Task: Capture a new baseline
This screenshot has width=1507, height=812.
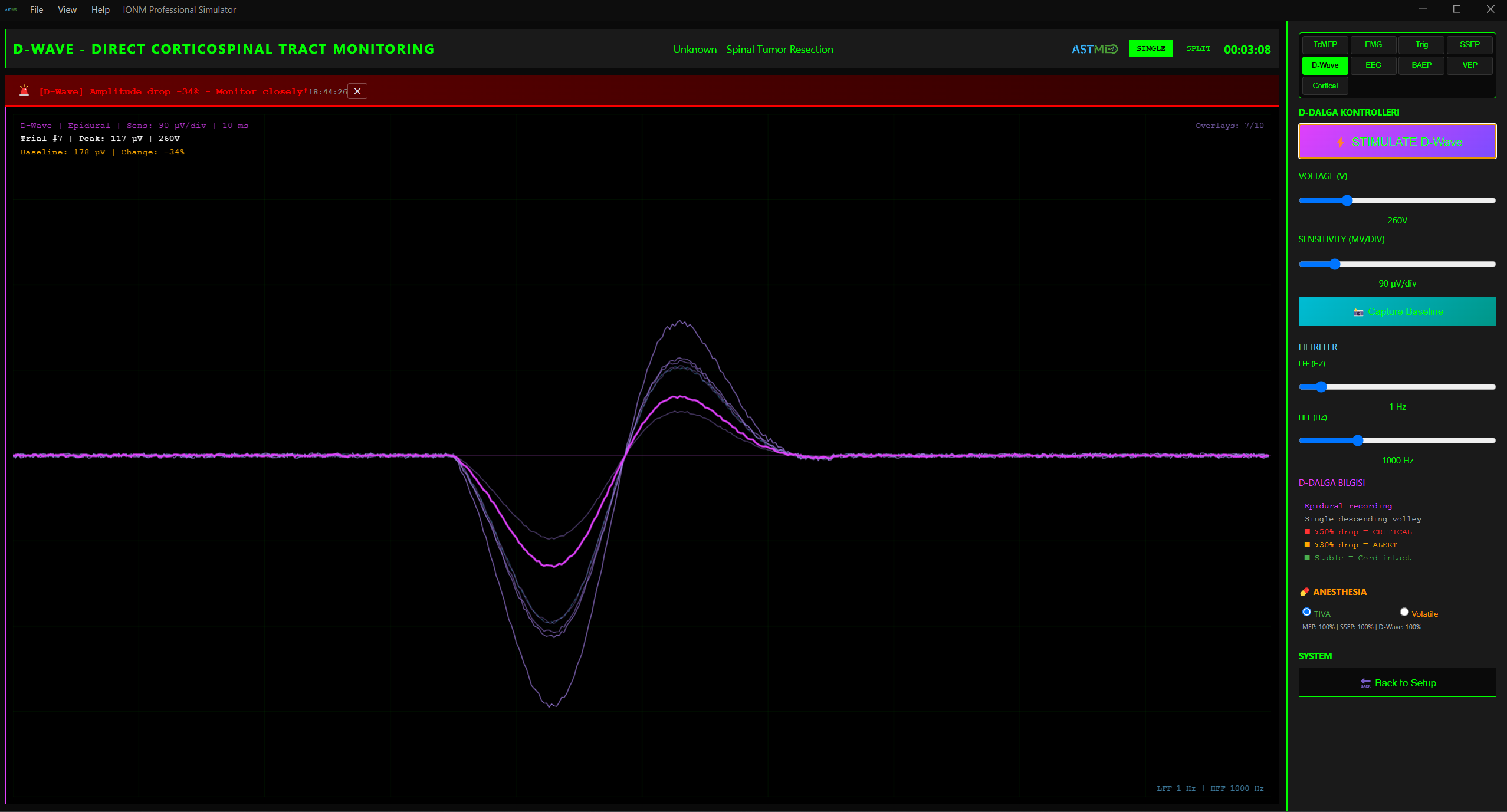Action: (x=1396, y=311)
